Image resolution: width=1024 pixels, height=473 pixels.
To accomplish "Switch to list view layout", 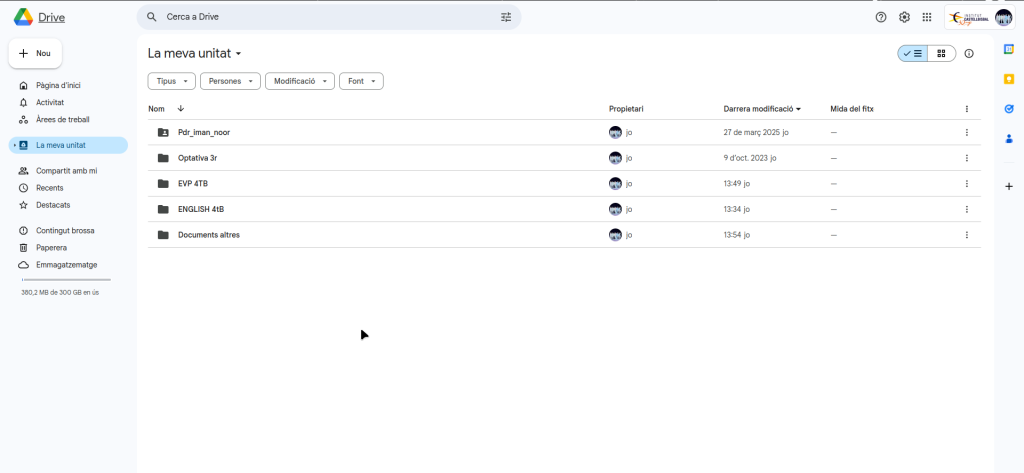I will [912, 54].
